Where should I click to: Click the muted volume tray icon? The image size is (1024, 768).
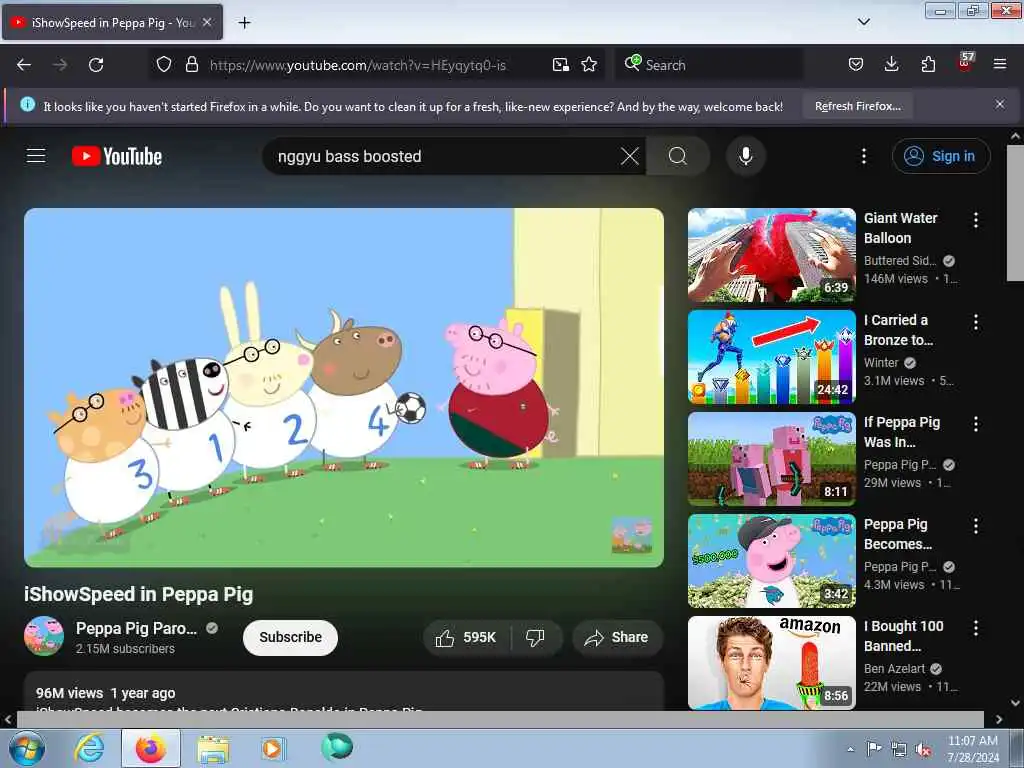tap(923, 749)
